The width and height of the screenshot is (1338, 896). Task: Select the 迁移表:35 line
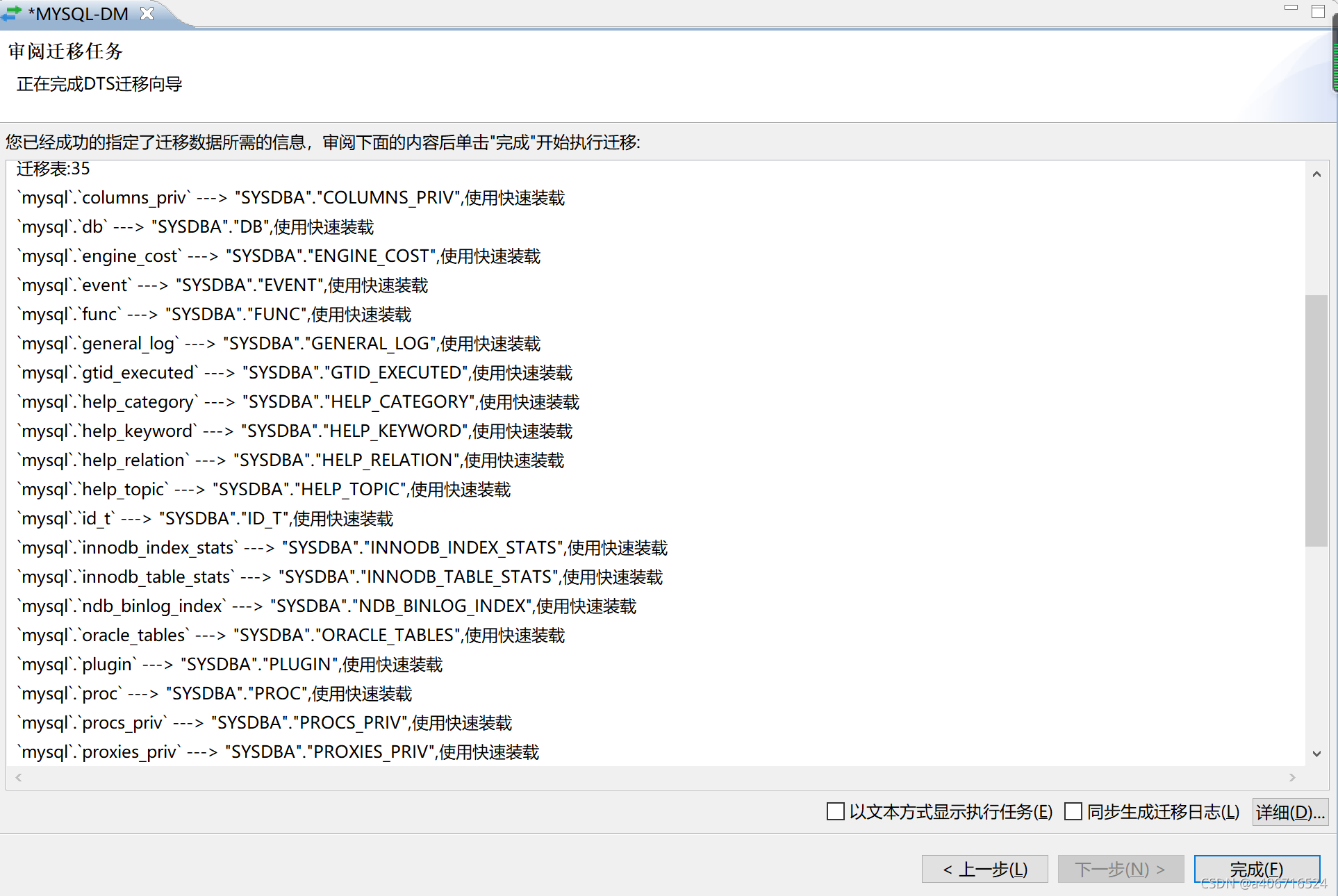[x=53, y=168]
